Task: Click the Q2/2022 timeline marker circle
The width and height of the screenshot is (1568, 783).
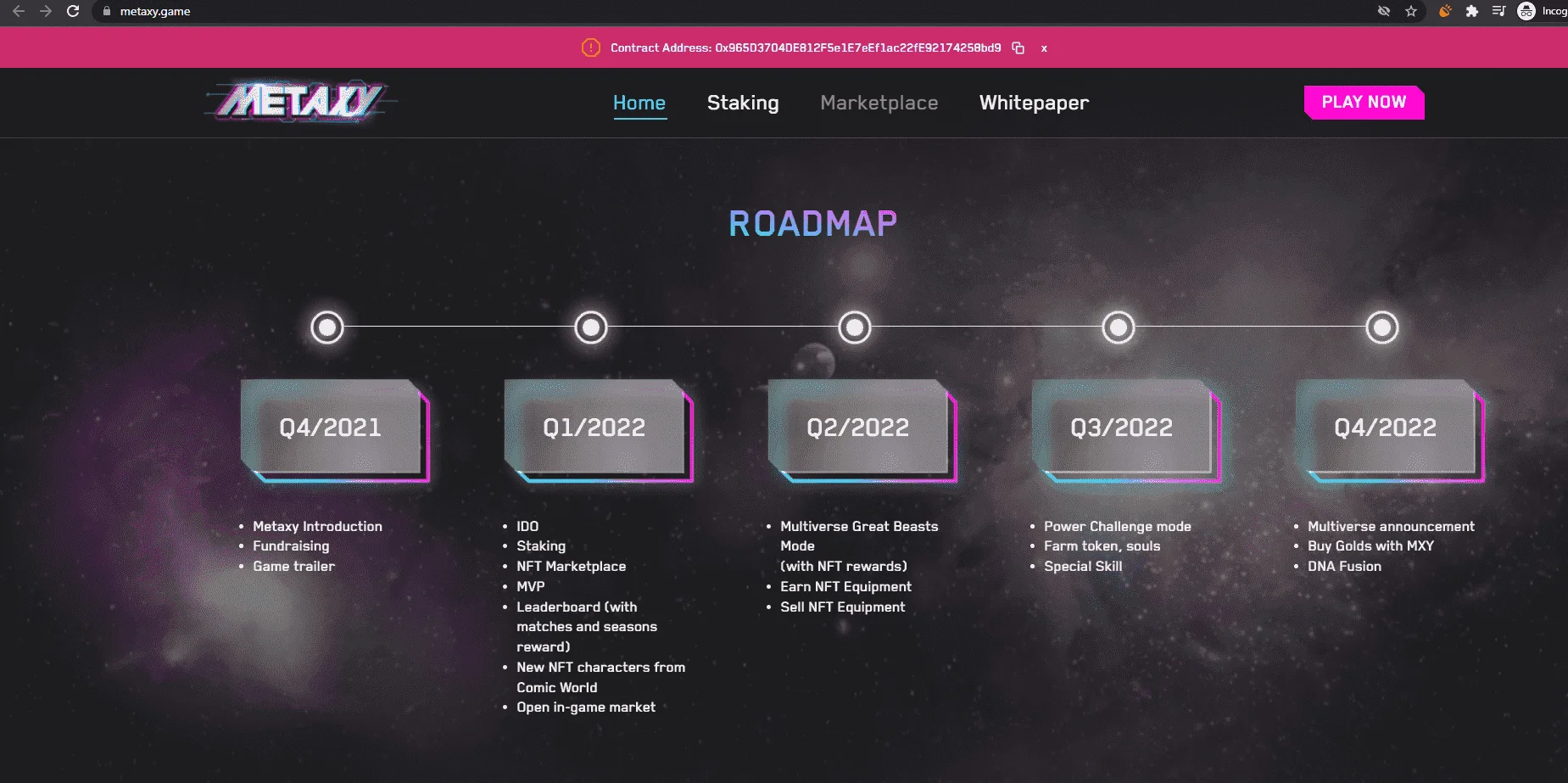Action: tap(855, 327)
